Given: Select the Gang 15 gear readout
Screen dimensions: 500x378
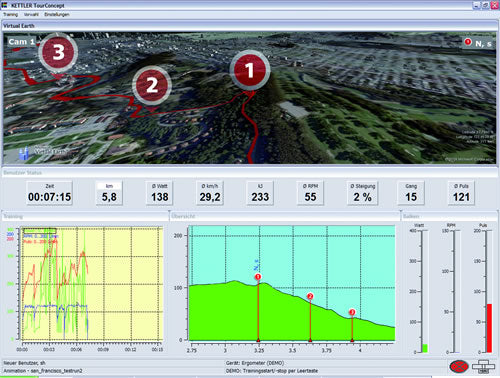Looking at the screenshot, I should 411,193.
